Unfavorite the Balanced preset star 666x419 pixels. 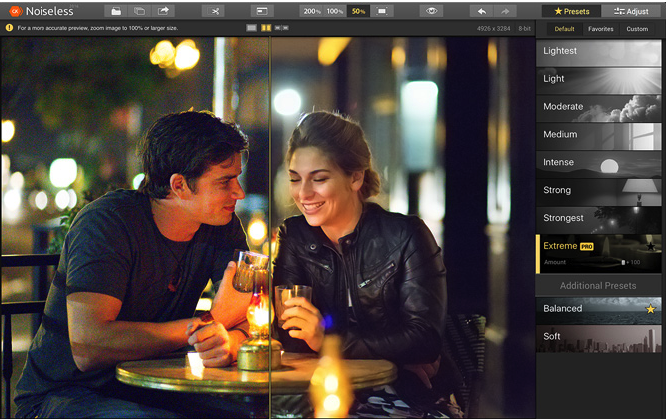(650, 309)
